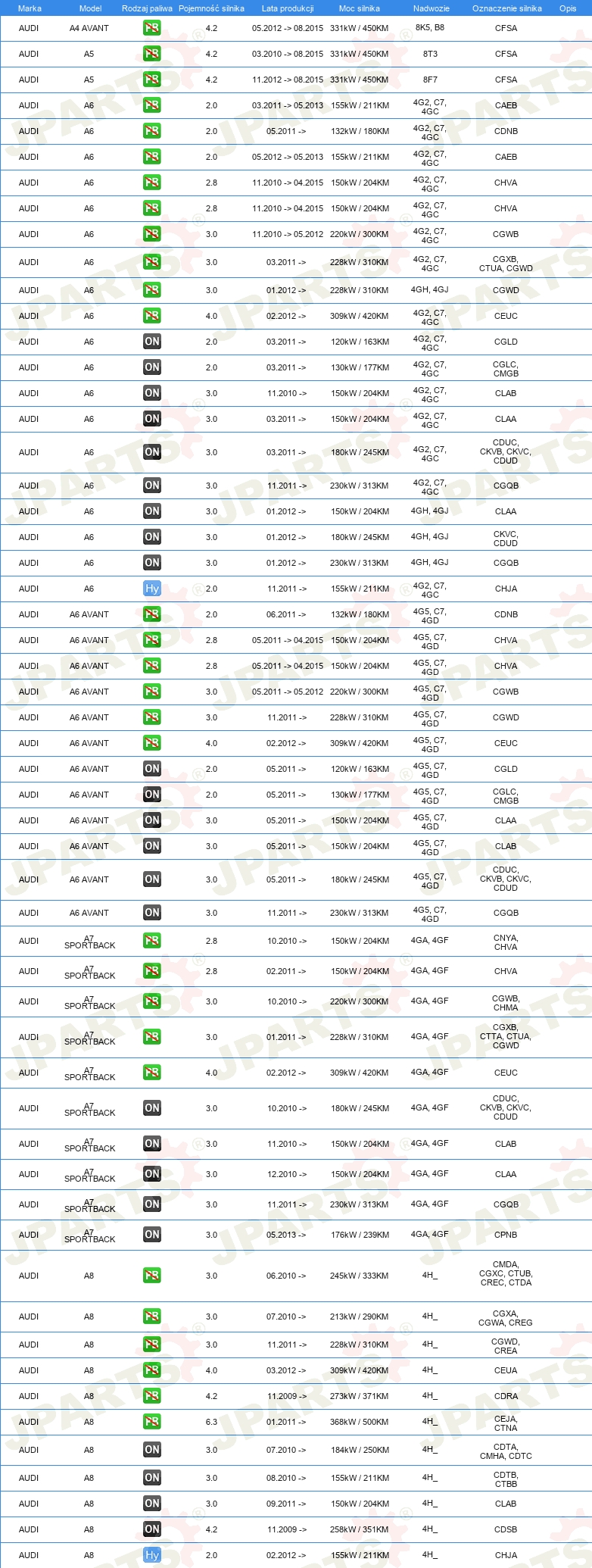Click the petrol icon in the A6 AVANT CDNB row
592x1568 pixels.
pos(152,614)
